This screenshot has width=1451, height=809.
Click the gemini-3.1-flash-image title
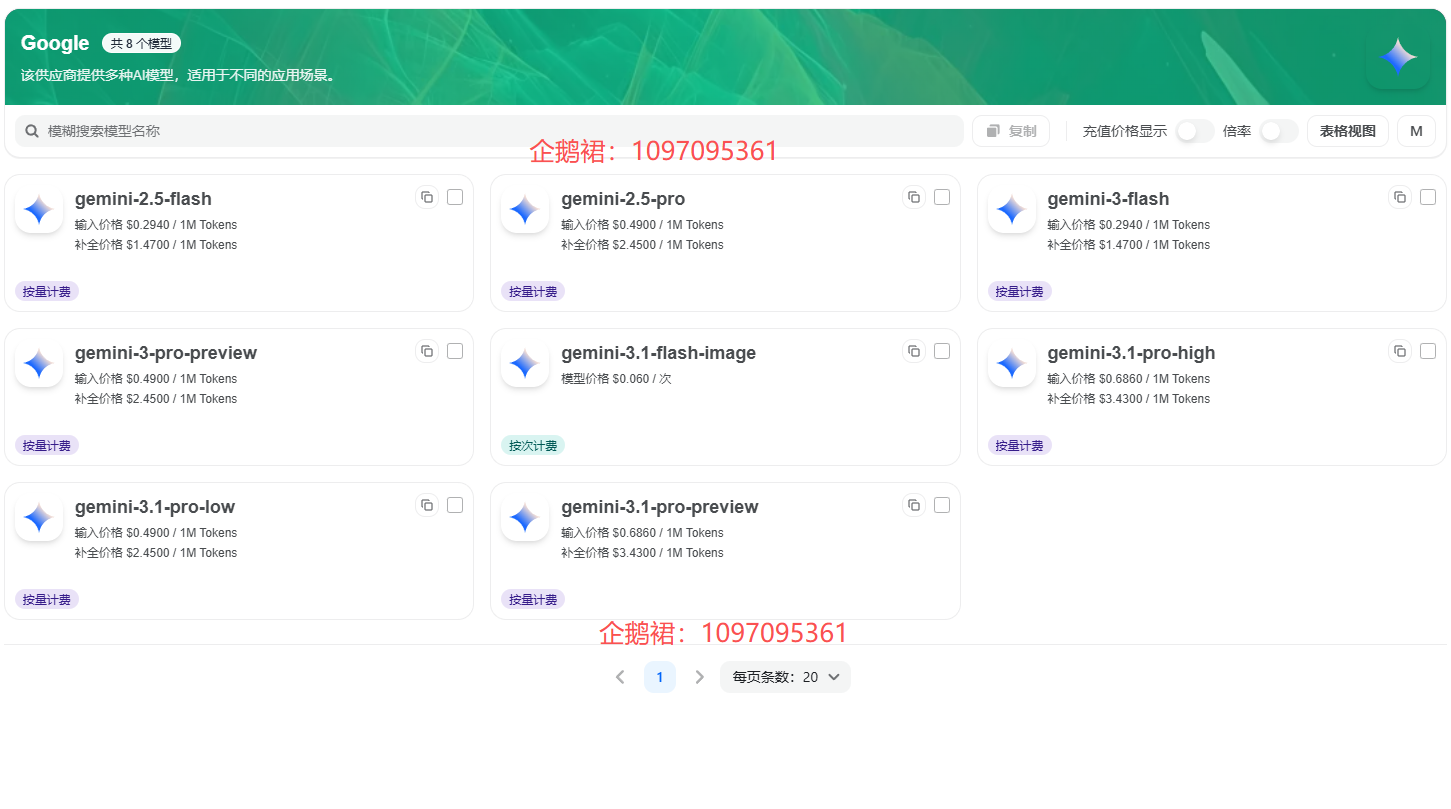tap(659, 353)
